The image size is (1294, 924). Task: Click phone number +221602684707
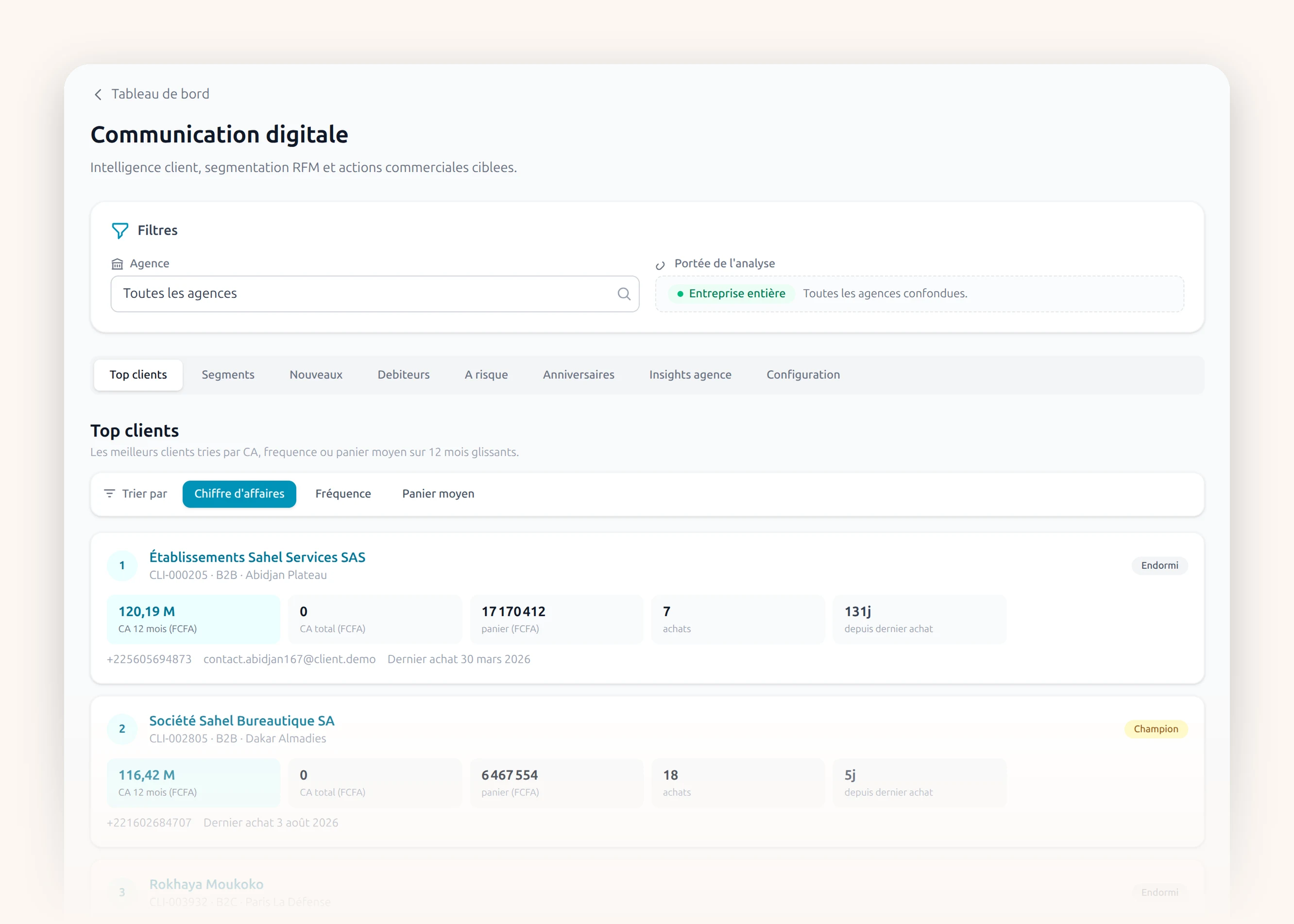point(149,823)
